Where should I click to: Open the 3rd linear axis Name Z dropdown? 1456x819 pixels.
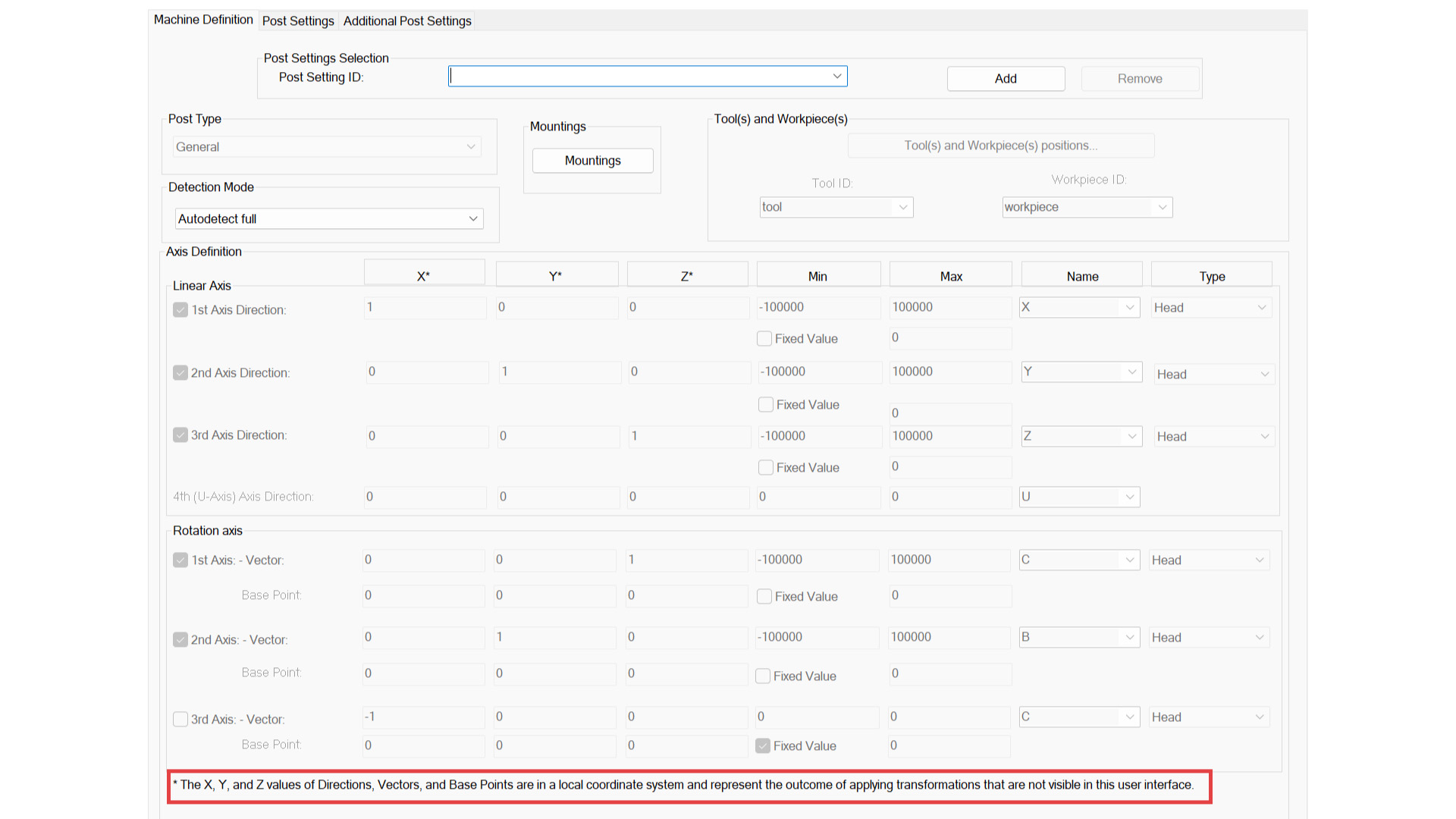(x=1081, y=436)
